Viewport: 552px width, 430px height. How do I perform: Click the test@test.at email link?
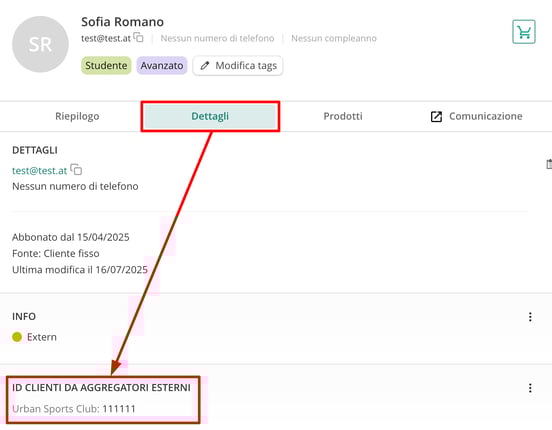pos(39,171)
